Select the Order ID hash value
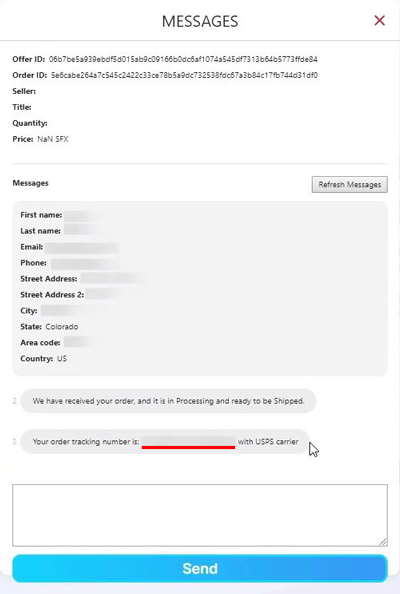The height and width of the screenshot is (594, 400). pyautogui.click(x=184, y=75)
